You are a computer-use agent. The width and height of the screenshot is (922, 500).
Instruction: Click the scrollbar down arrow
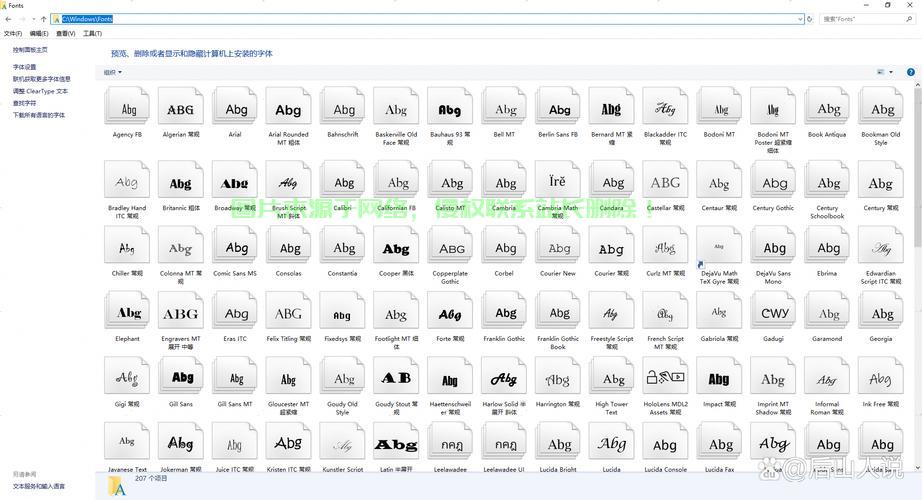click(917, 468)
